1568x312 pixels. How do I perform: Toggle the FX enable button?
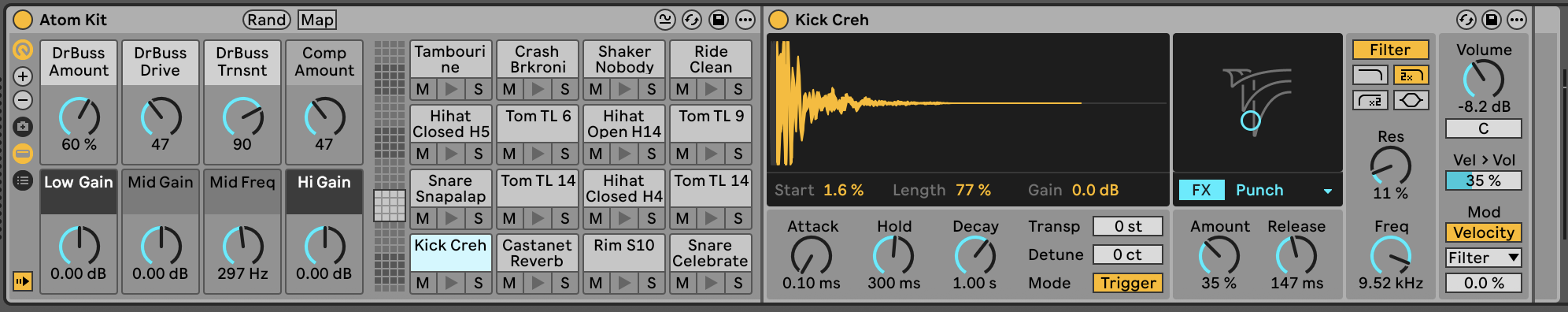pyautogui.click(x=1201, y=190)
